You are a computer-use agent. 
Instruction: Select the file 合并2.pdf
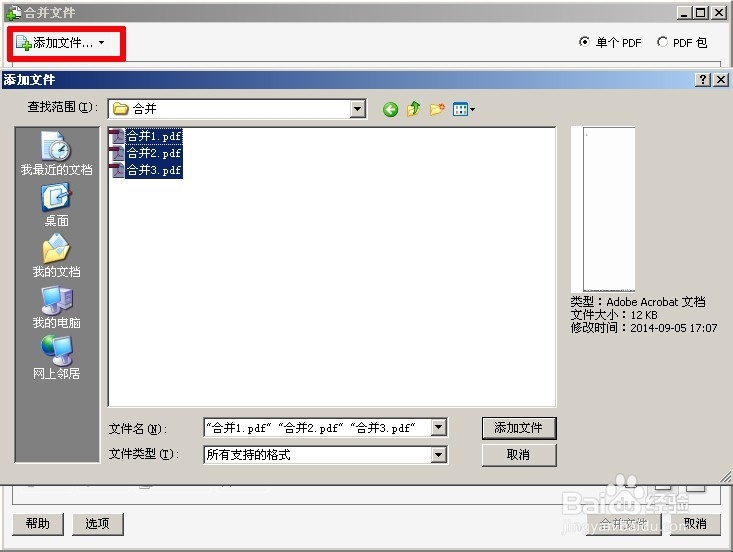145,153
